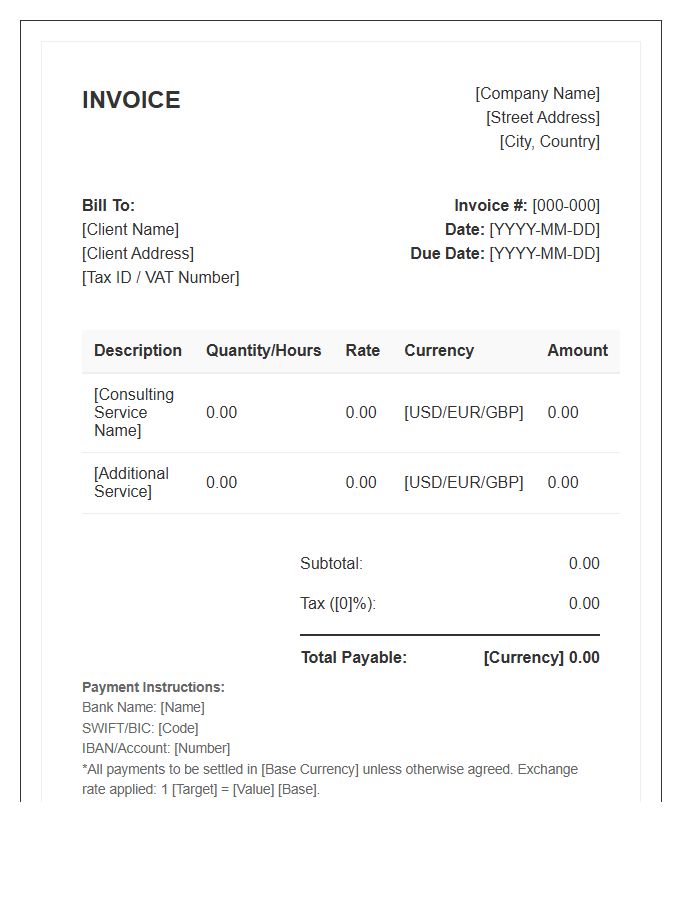Click the Subtotal value 0.00
700x900 pixels.
click(584, 564)
